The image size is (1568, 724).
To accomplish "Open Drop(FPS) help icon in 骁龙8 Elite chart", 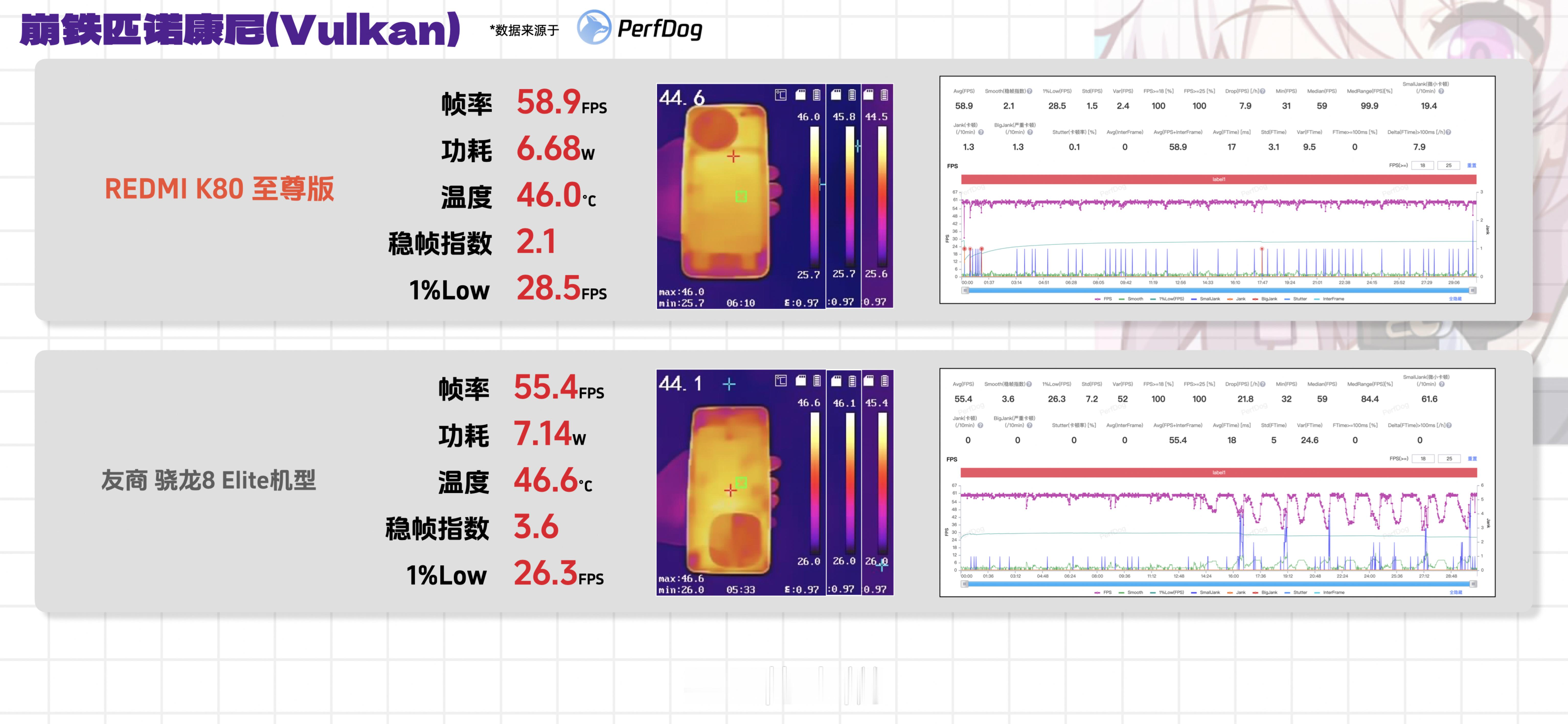I will 1263,384.
